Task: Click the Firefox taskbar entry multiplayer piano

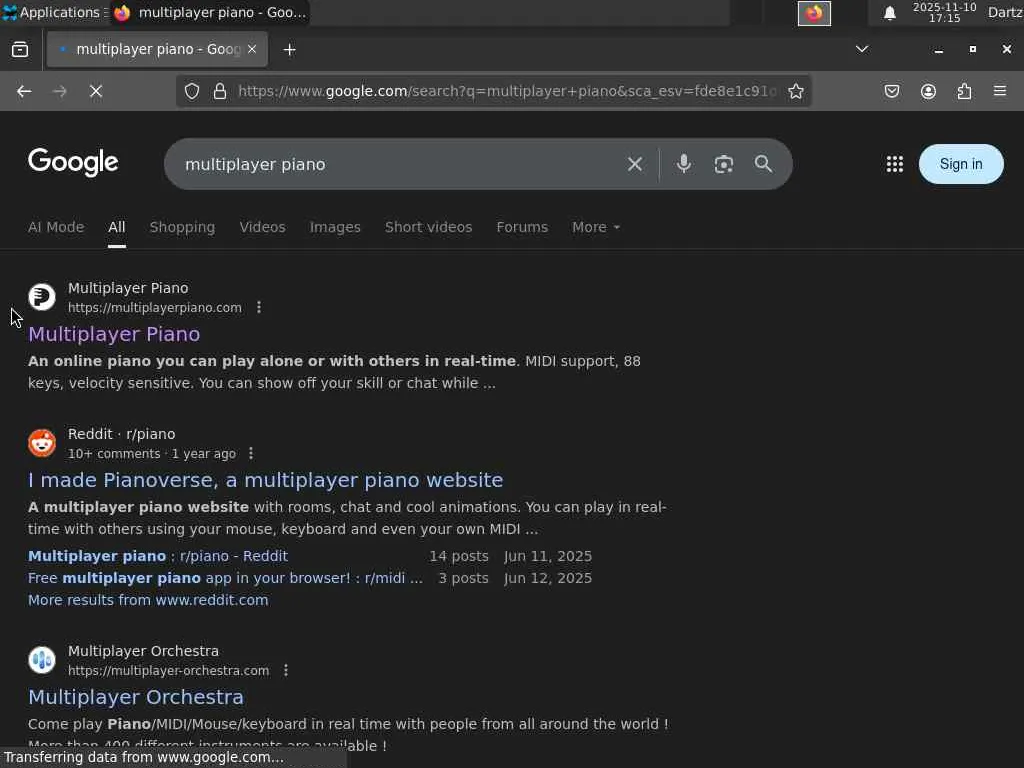Action: [x=210, y=12]
